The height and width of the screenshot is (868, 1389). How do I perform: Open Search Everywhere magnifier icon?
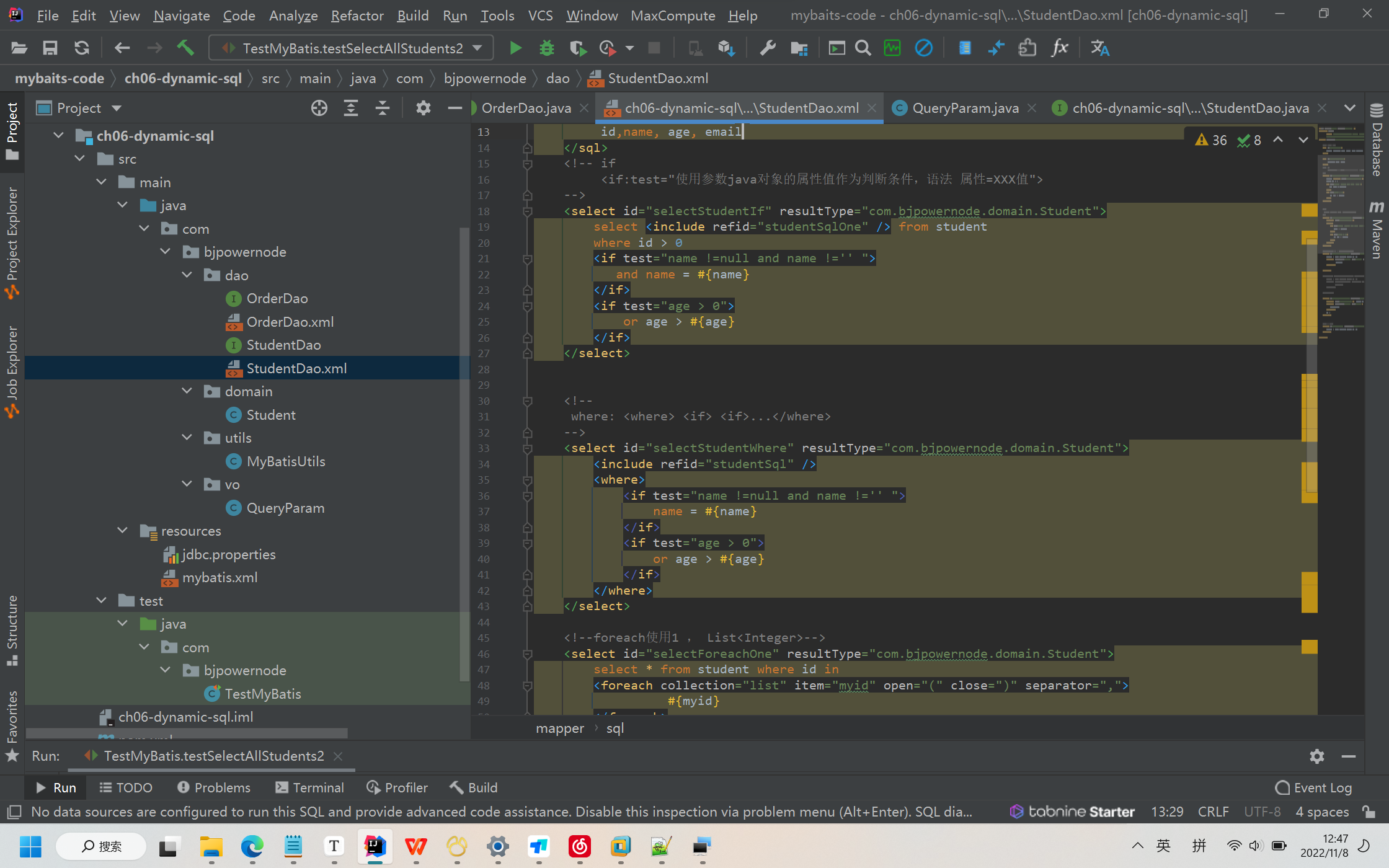click(863, 48)
